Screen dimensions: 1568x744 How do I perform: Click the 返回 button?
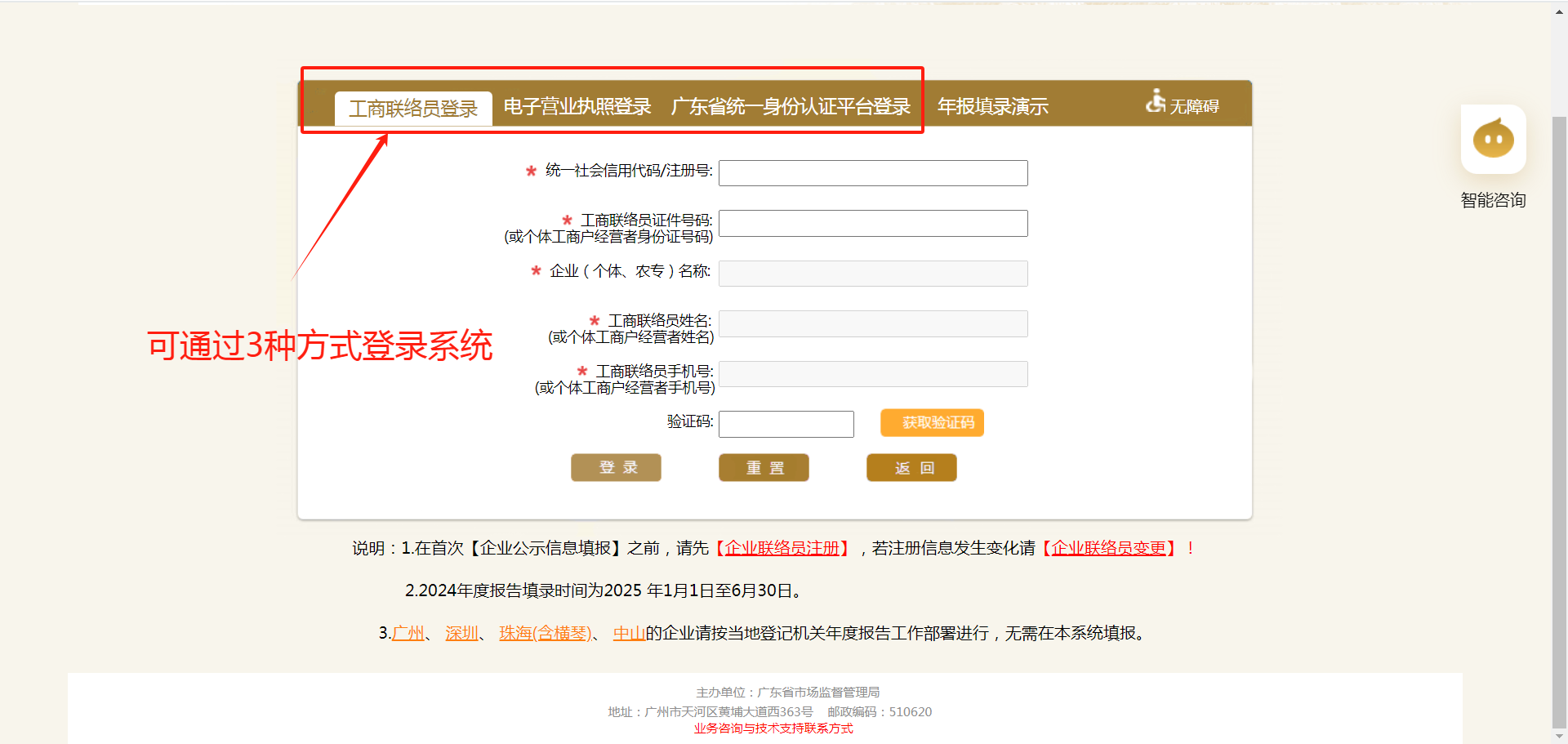[x=911, y=468]
